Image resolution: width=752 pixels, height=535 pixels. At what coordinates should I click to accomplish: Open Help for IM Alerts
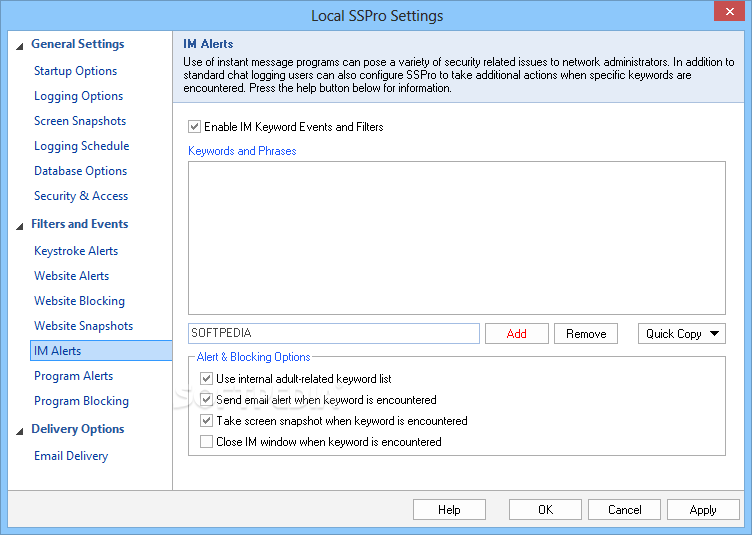[x=449, y=510]
